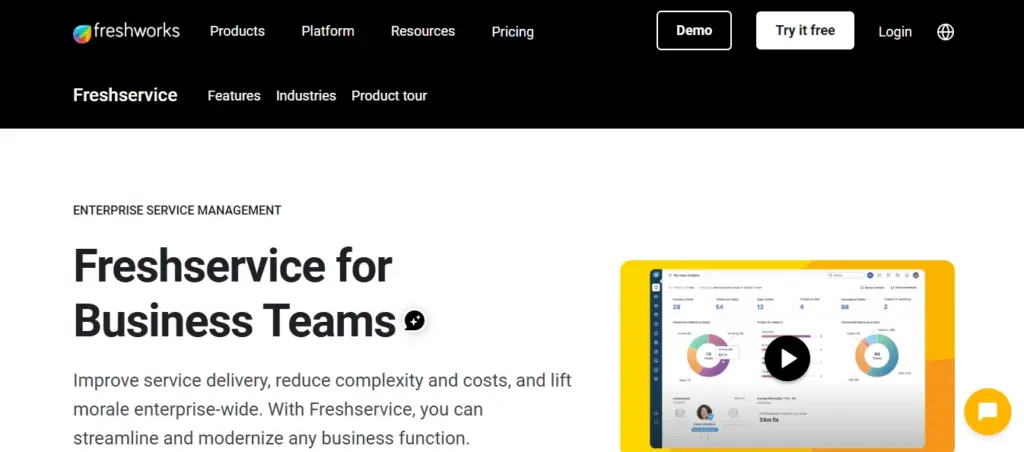Image resolution: width=1024 pixels, height=452 pixels.
Task: Click the AI sparkle icon beside heading
Action: click(415, 320)
